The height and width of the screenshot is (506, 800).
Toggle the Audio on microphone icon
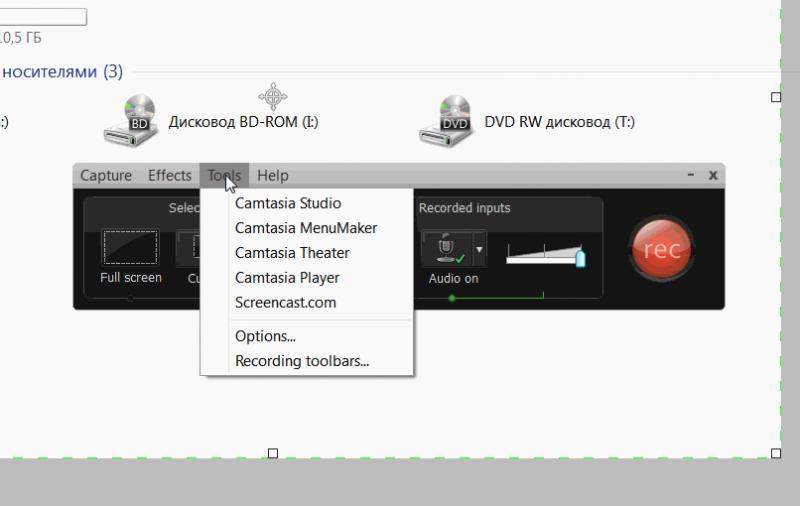click(447, 248)
